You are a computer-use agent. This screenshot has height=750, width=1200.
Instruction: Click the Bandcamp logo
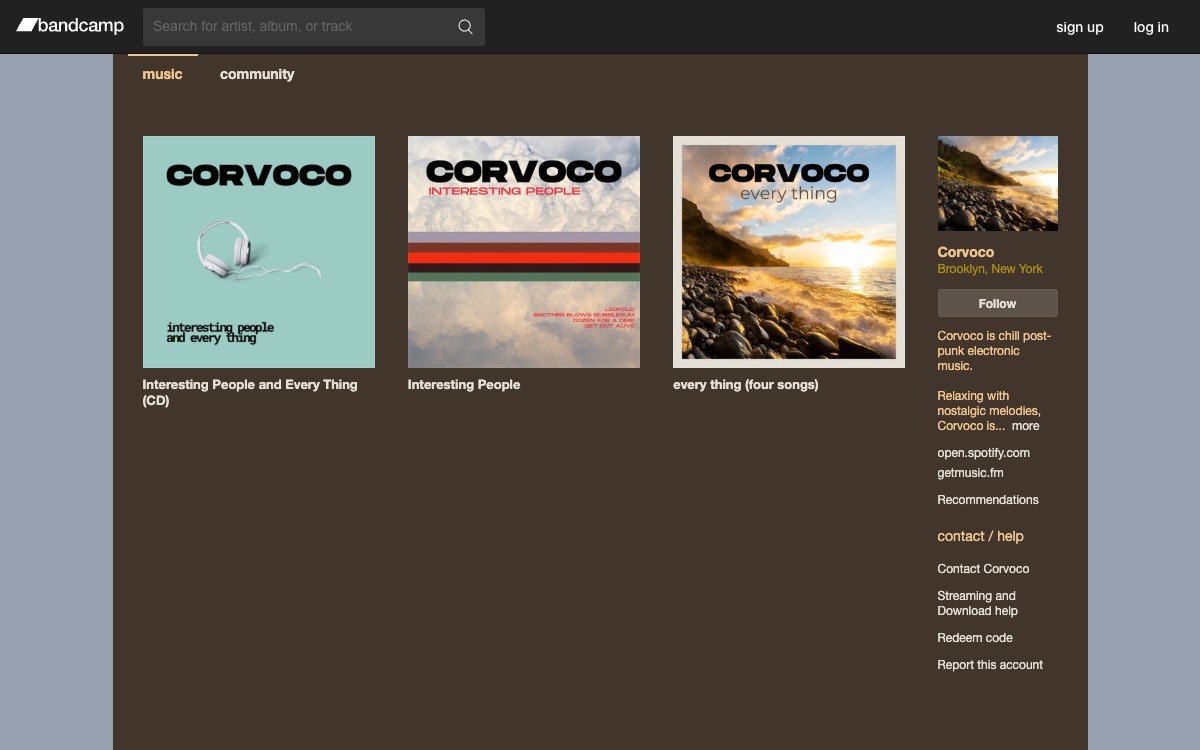coord(70,26)
